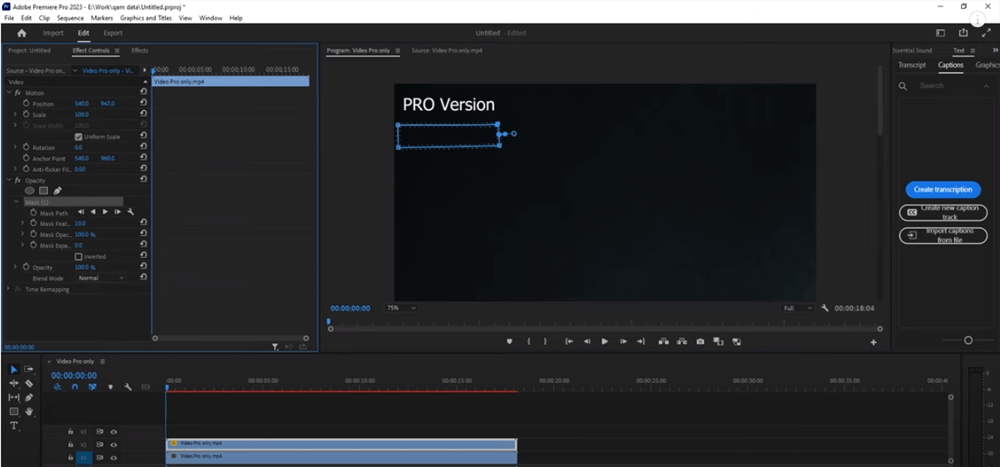Click the Extract button in Program Monitor

(x=682, y=342)
